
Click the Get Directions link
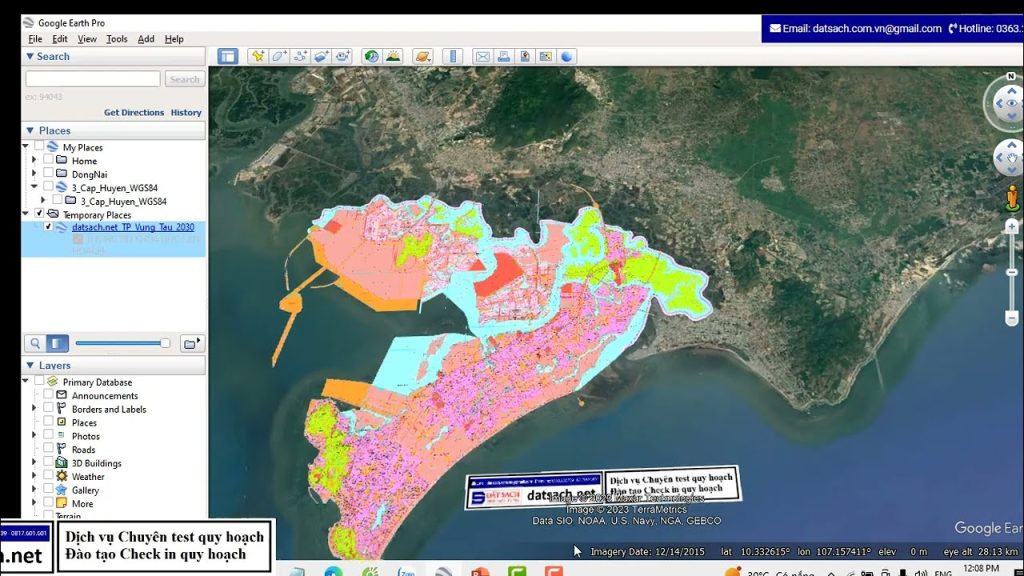134,113
